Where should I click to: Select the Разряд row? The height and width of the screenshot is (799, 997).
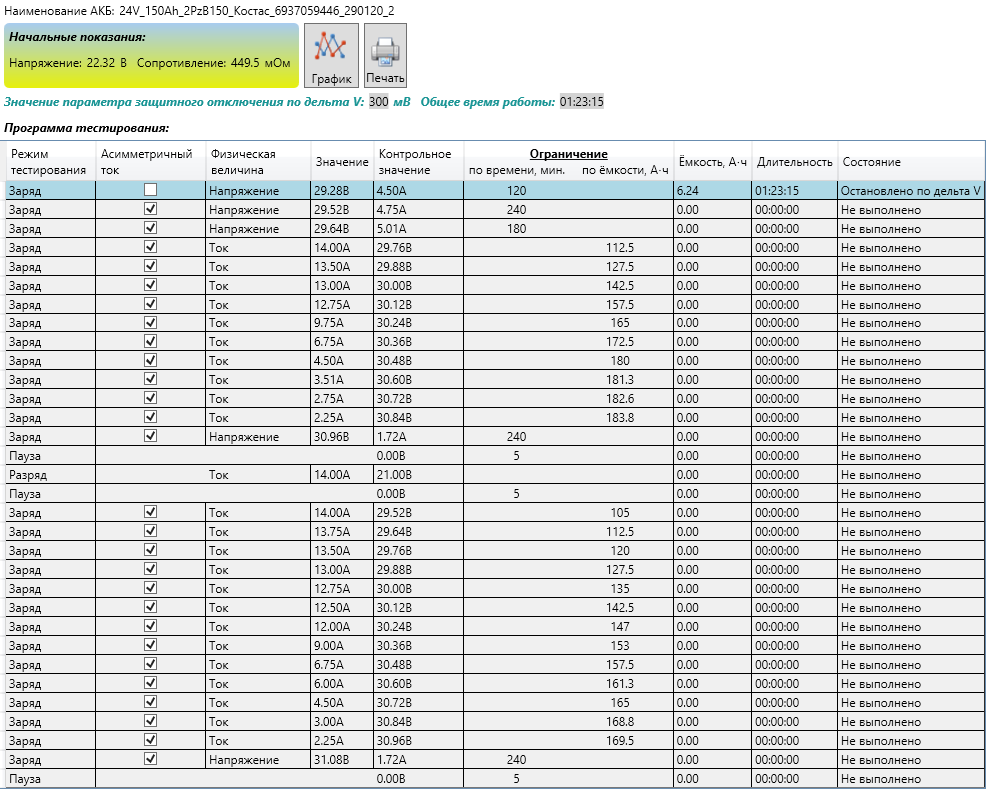[x=495, y=475]
